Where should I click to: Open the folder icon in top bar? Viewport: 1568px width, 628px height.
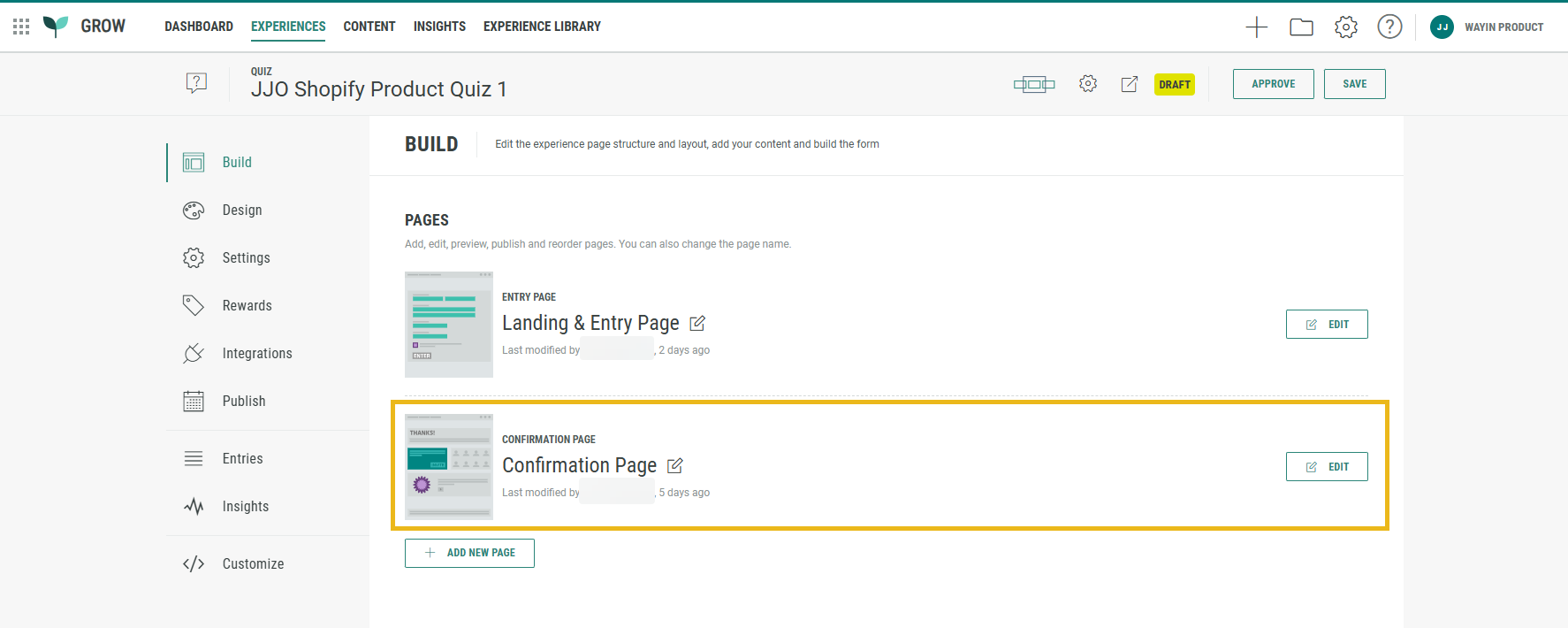1301,27
